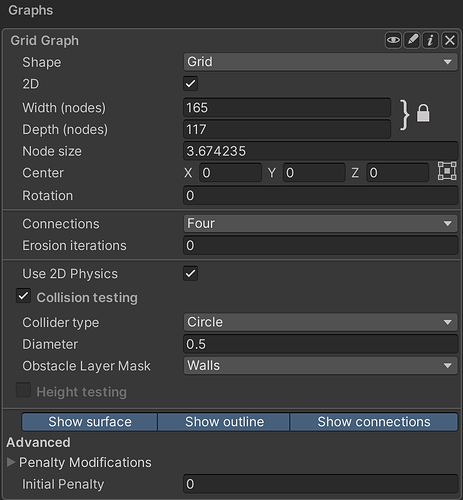Toggle Grid Graph visibility eye icon
The height and width of the screenshot is (500, 463).
coord(393,41)
